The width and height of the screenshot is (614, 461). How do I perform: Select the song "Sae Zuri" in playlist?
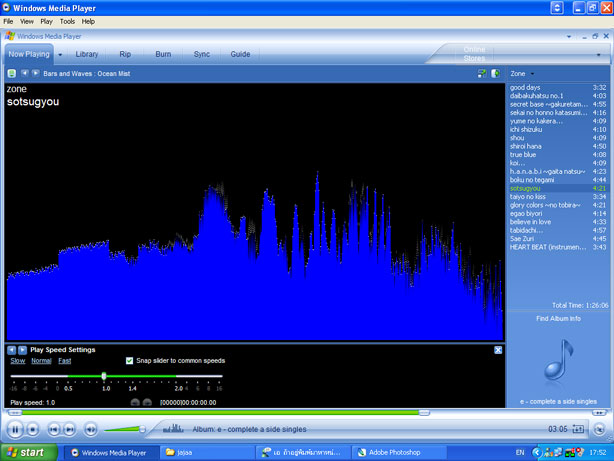(558, 239)
